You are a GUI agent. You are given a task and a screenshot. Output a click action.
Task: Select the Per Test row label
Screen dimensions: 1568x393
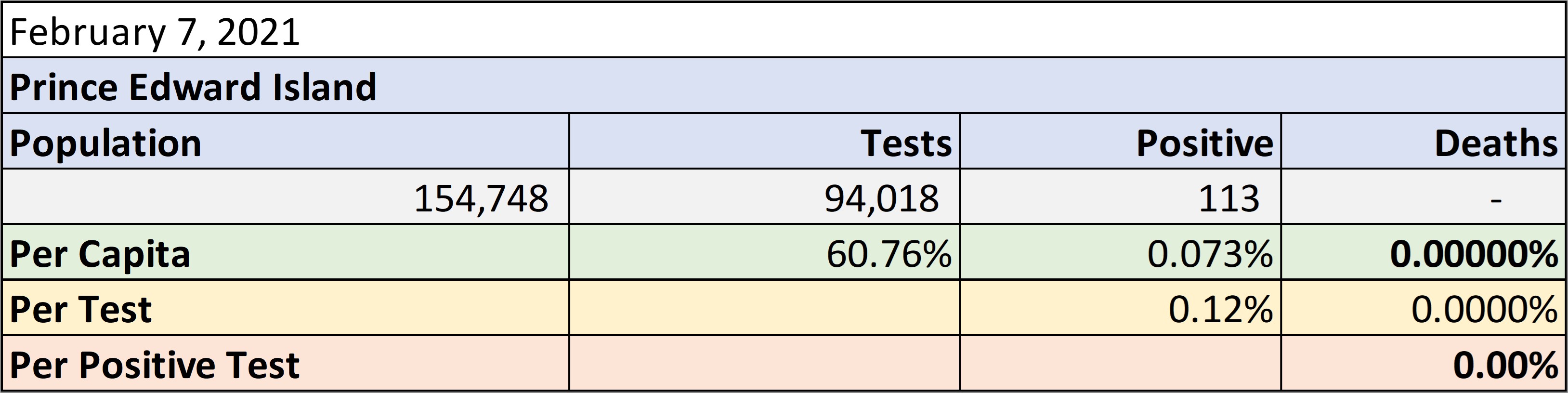tap(286, 308)
